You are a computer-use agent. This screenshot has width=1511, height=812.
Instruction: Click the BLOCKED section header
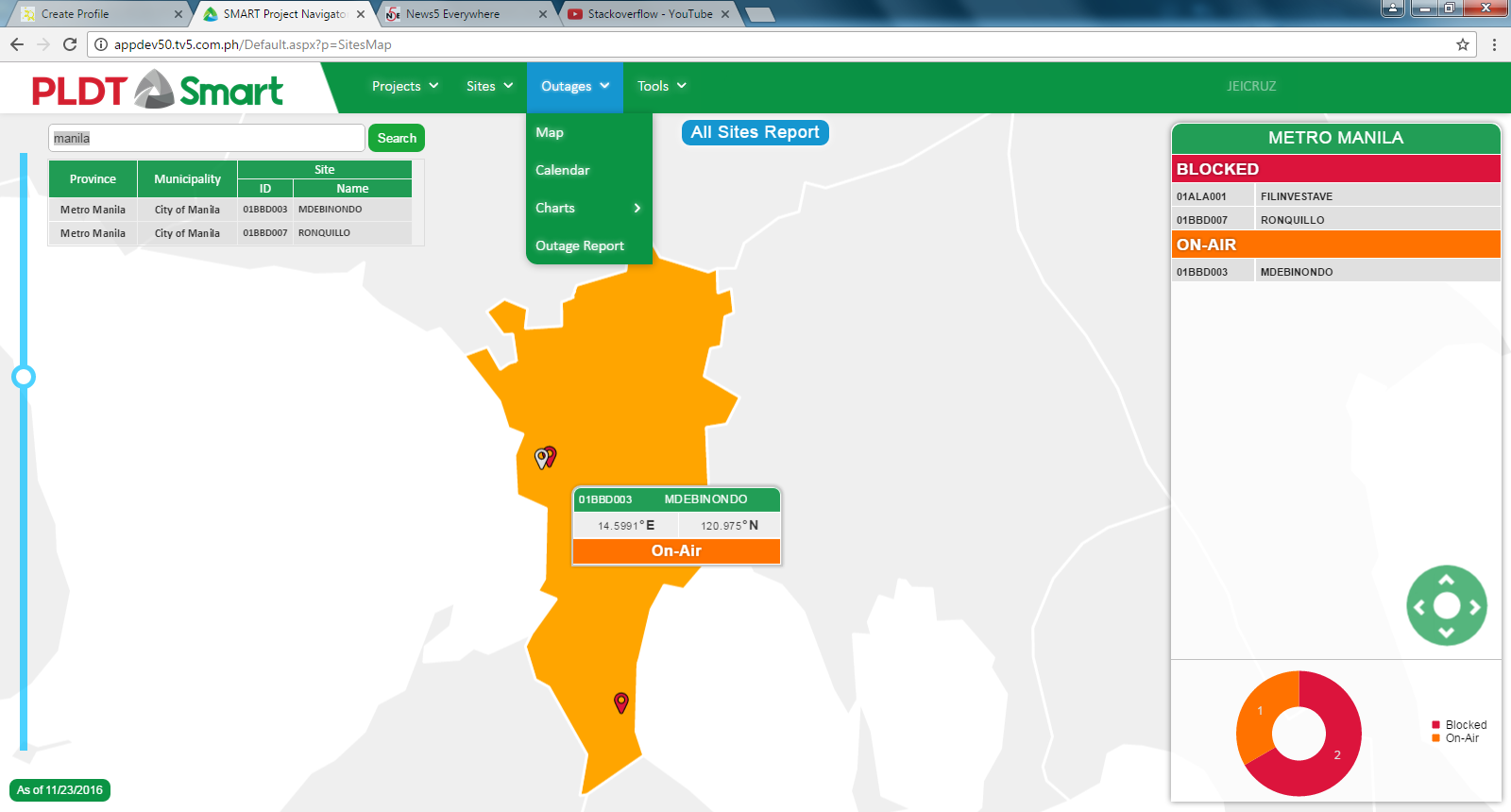1336,169
